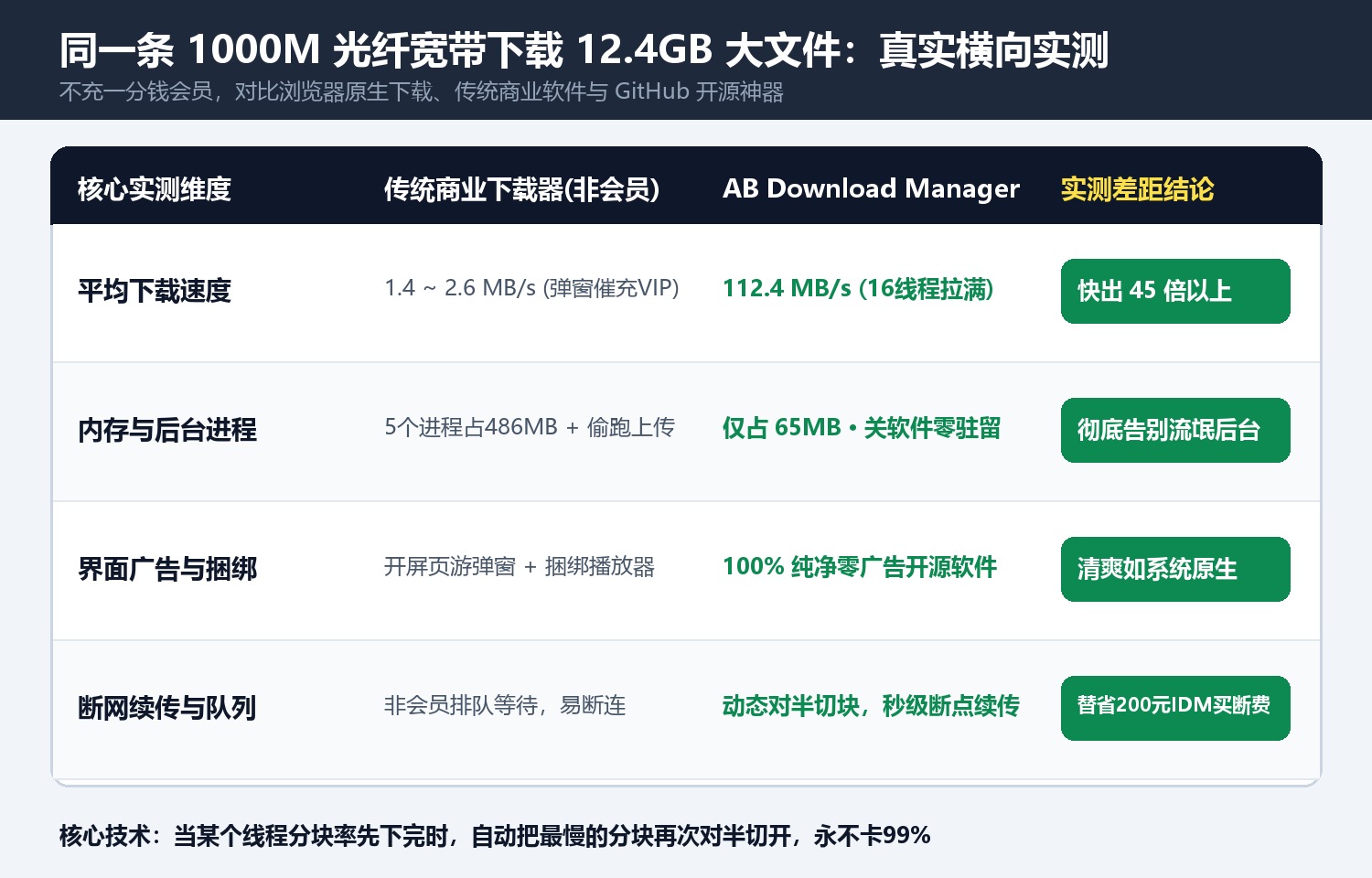Select the "动态对半切块，秒级断点续传" text

point(871,706)
